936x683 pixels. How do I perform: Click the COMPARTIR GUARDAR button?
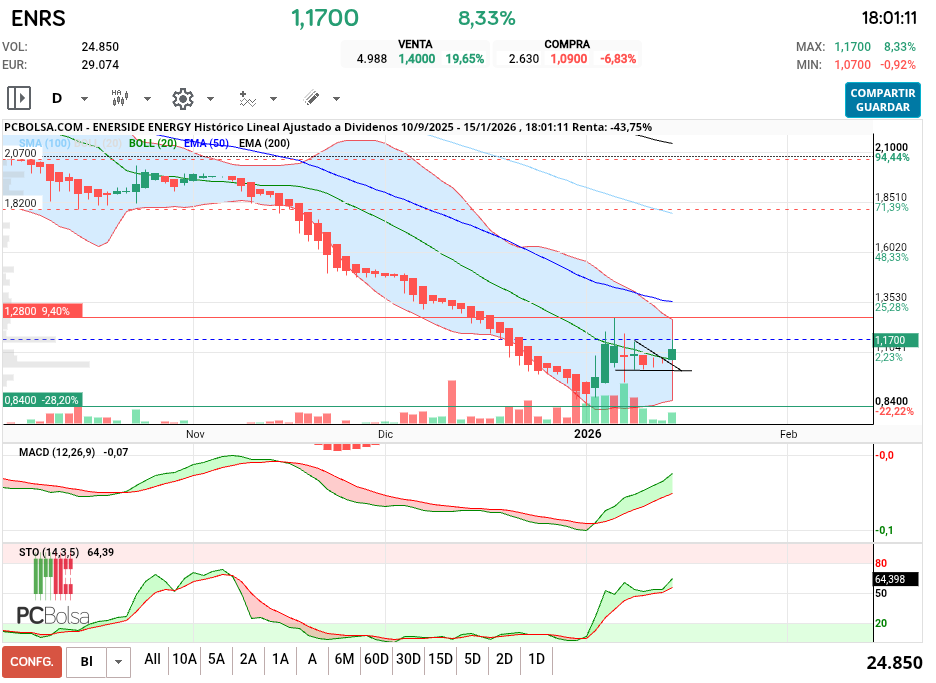pyautogui.click(x=883, y=100)
